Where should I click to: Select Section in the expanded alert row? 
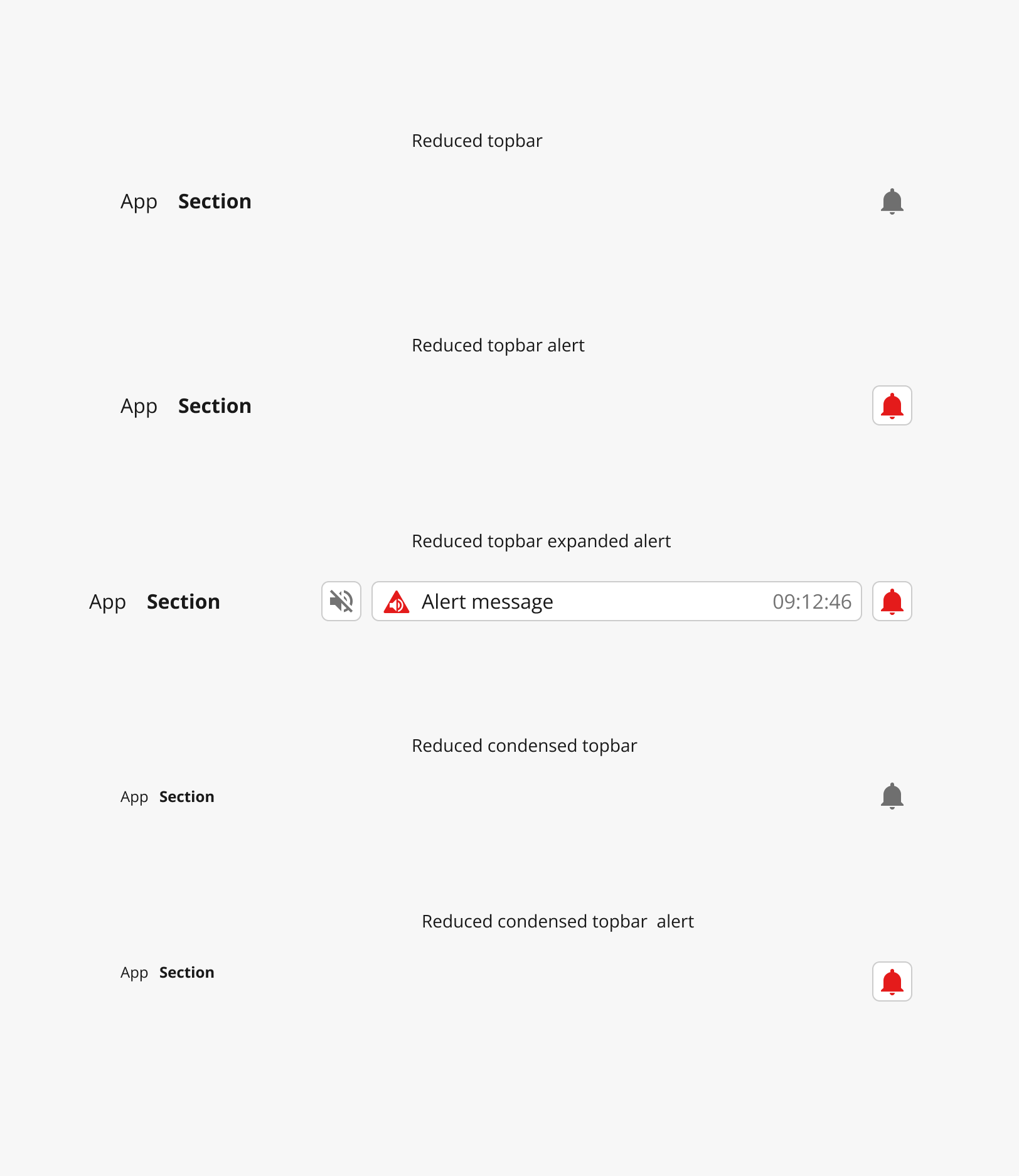point(183,602)
